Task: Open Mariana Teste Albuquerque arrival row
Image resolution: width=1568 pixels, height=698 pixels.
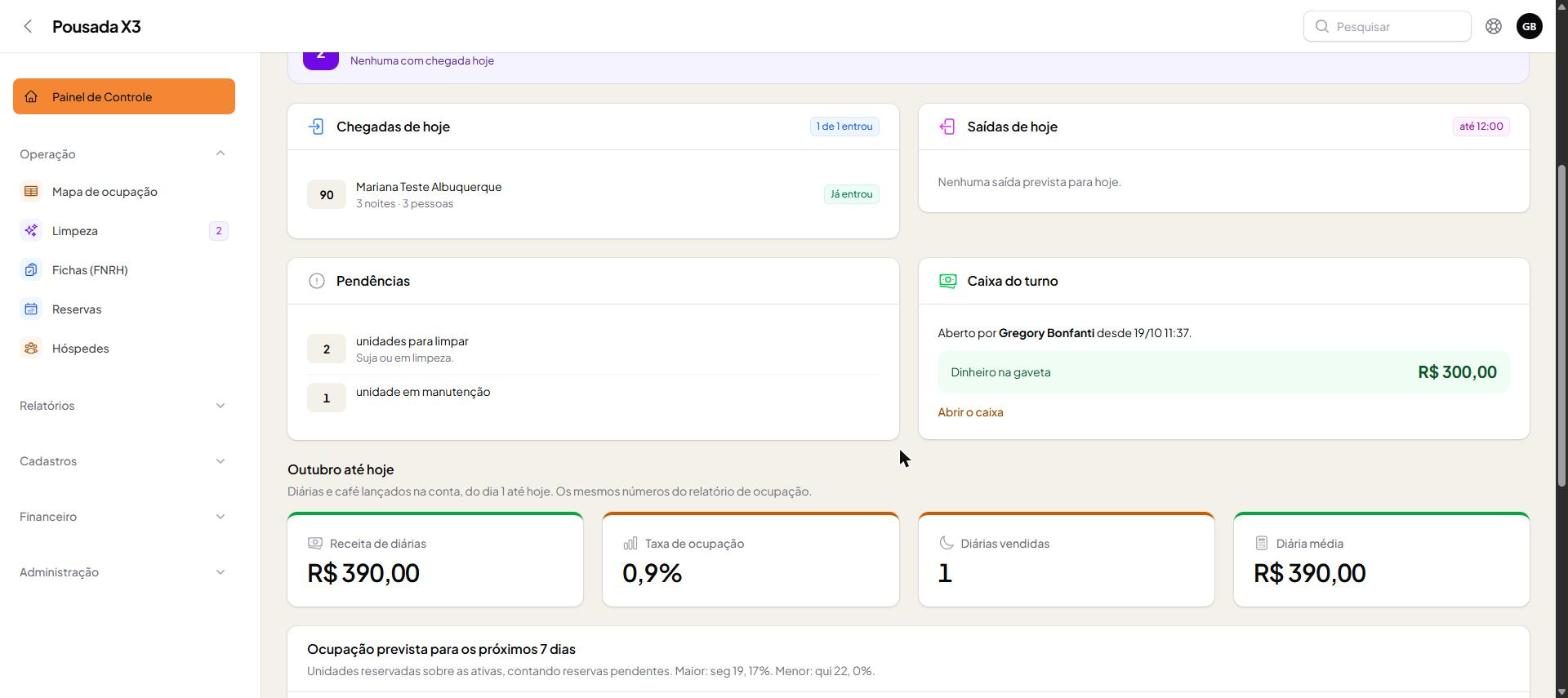Action: click(x=593, y=194)
